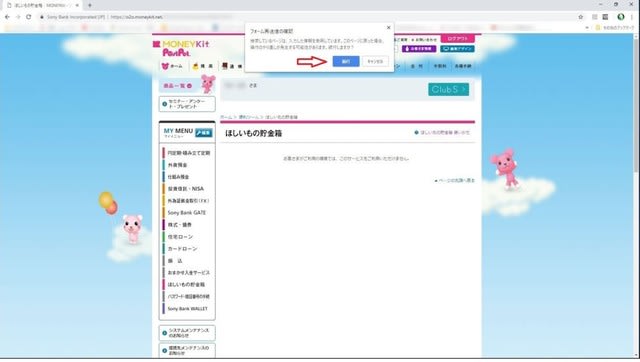Click the second breadcrumb link above the page title

coord(249,117)
